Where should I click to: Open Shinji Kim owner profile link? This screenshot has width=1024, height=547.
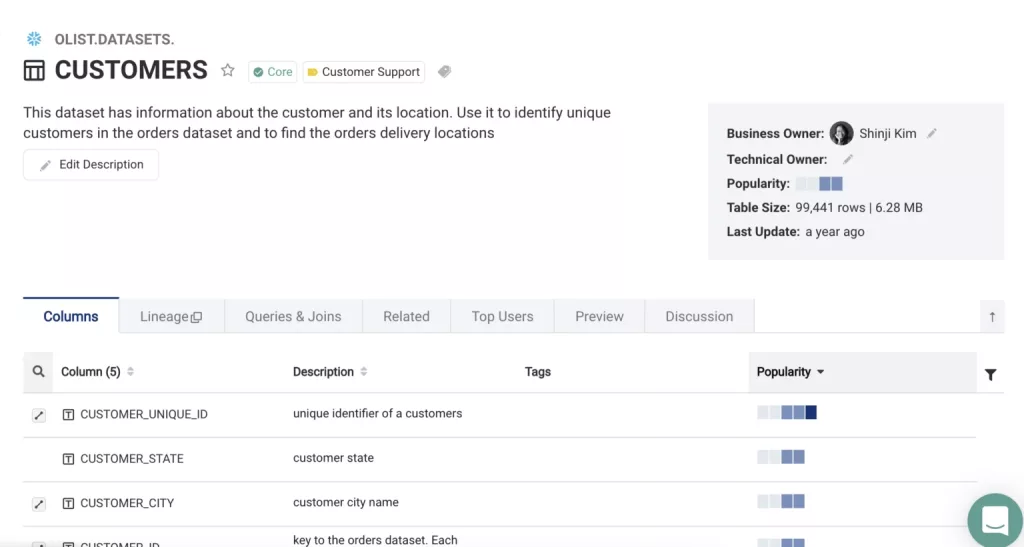(888, 133)
